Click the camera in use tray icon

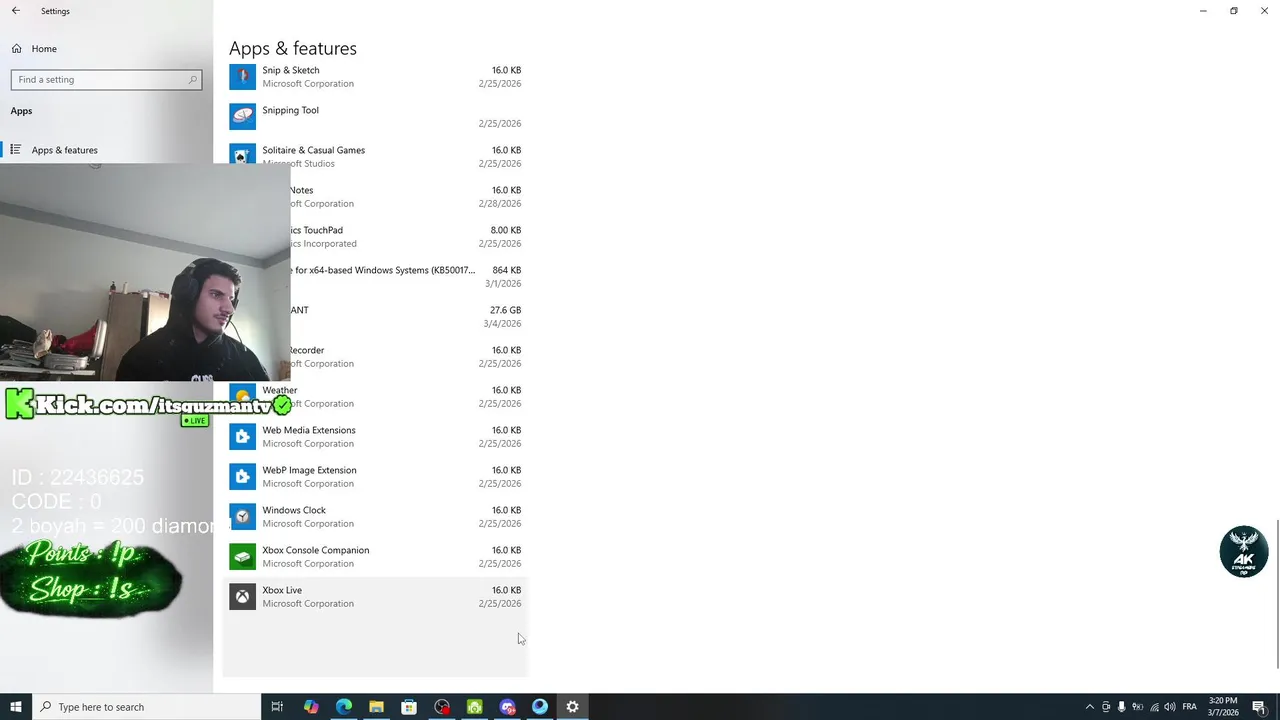click(1105, 707)
